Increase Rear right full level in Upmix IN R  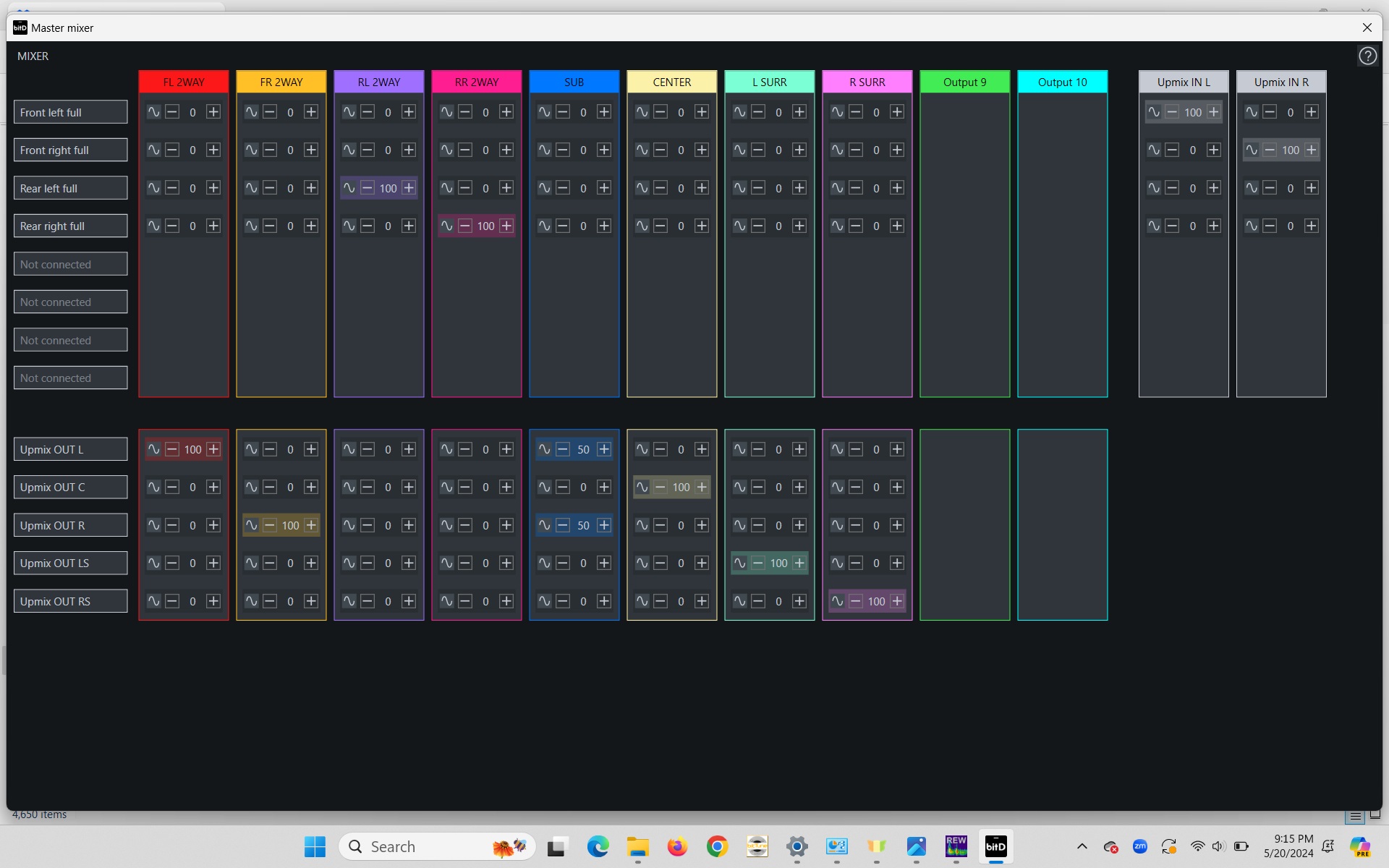click(1312, 226)
